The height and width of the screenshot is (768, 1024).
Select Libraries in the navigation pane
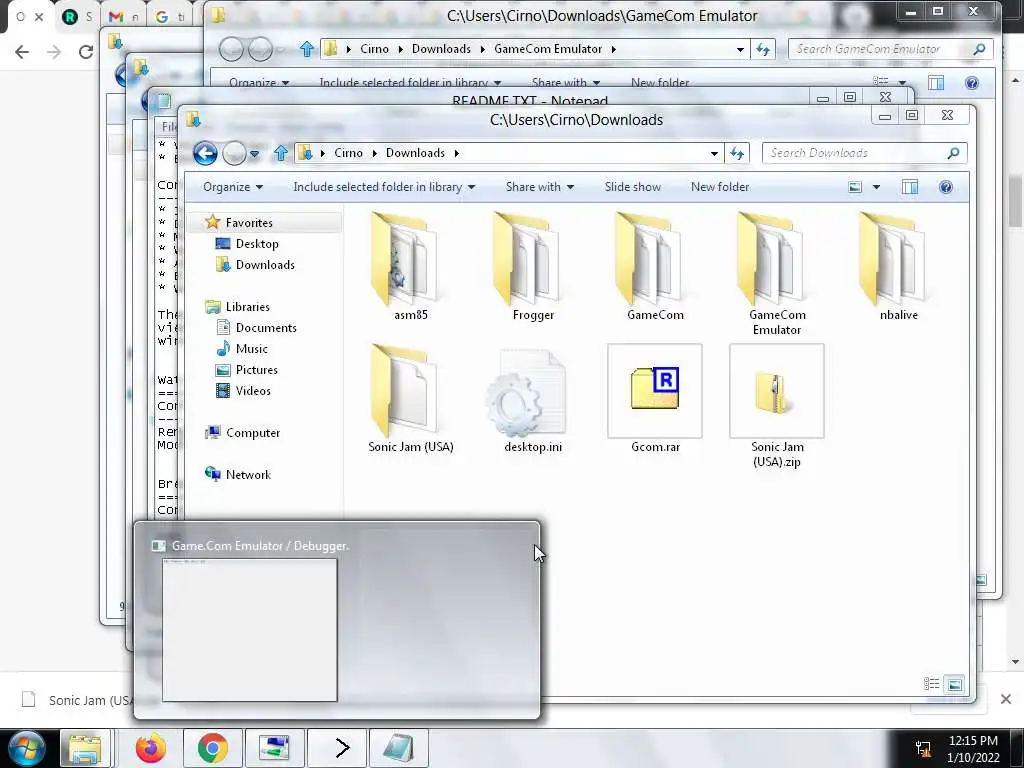[247, 307]
